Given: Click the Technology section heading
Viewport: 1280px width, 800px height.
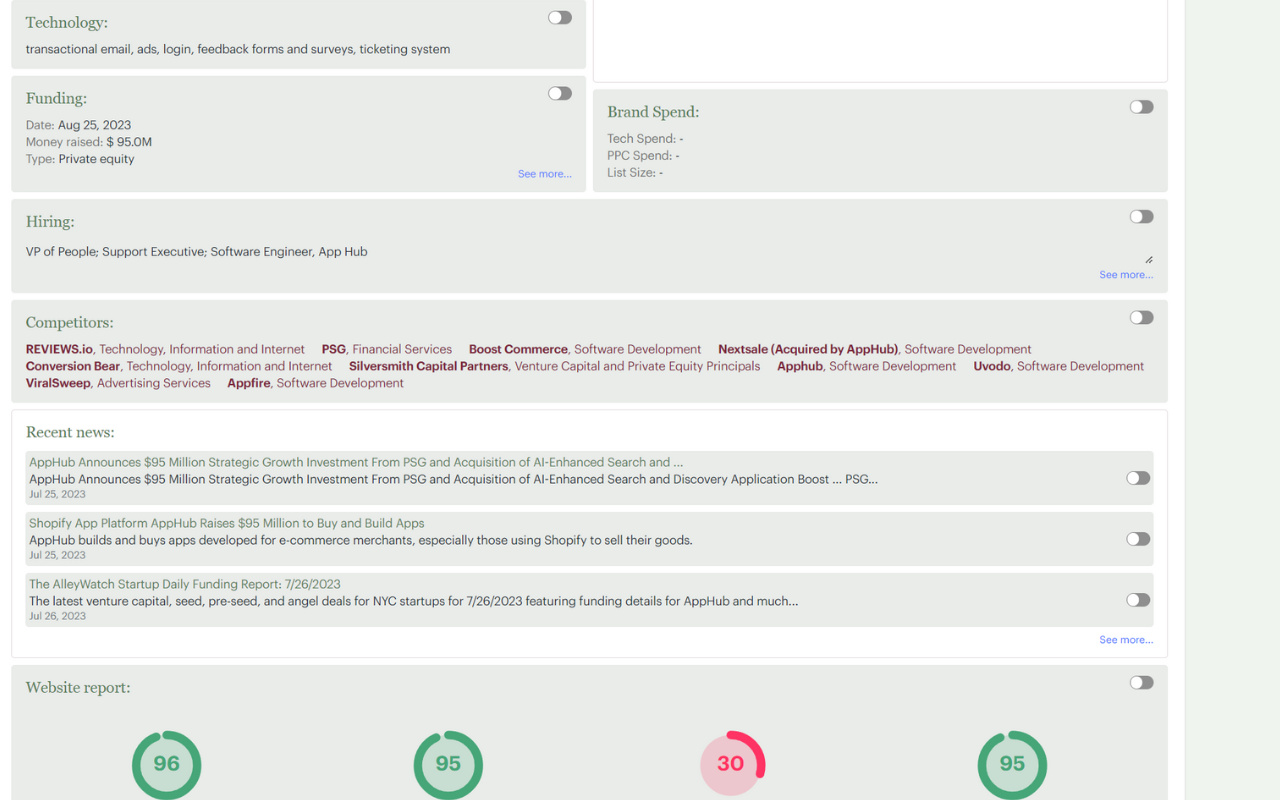Looking at the screenshot, I should [x=67, y=22].
